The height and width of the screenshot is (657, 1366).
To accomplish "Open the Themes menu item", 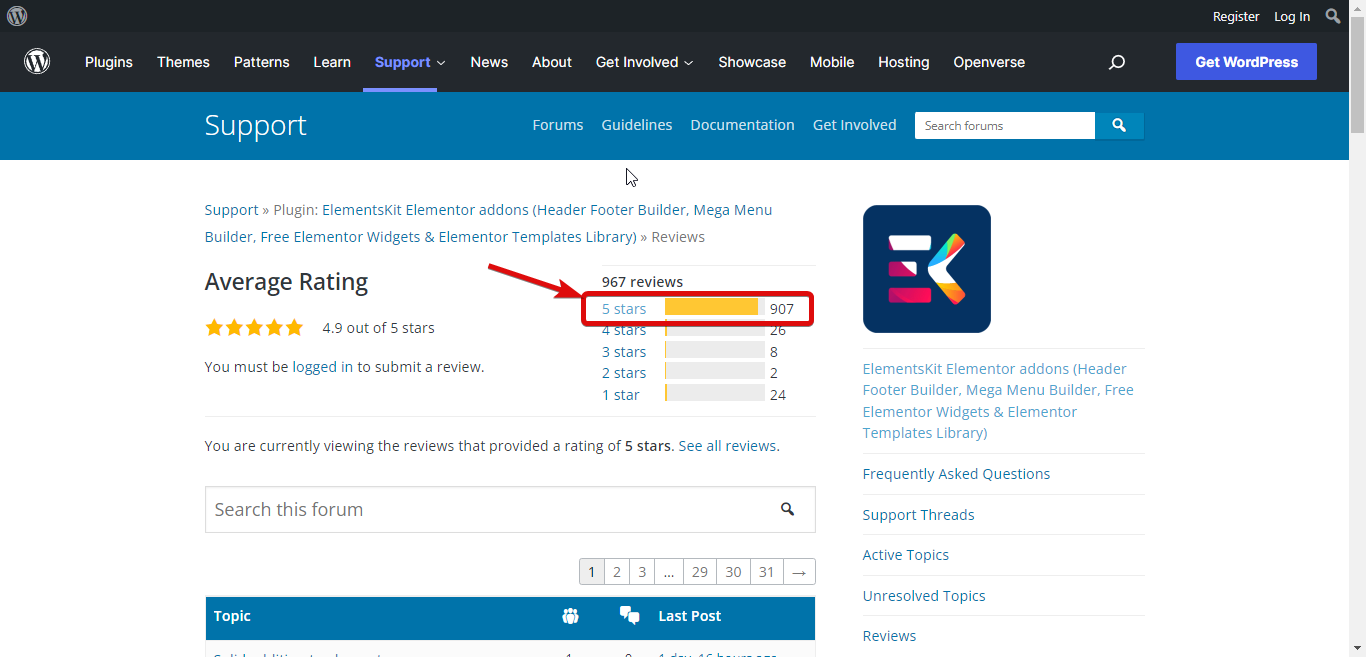I will [183, 62].
